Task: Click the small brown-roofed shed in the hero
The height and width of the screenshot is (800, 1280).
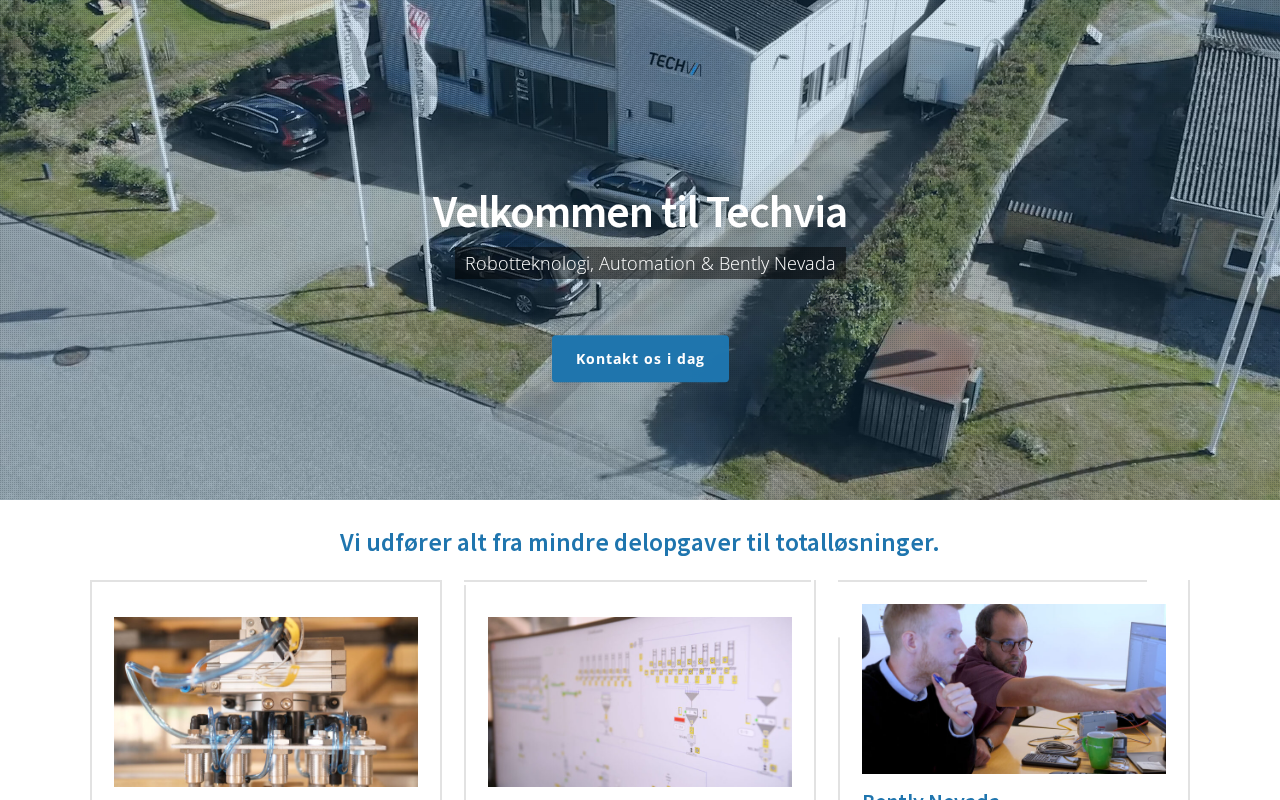Action: coord(920,390)
